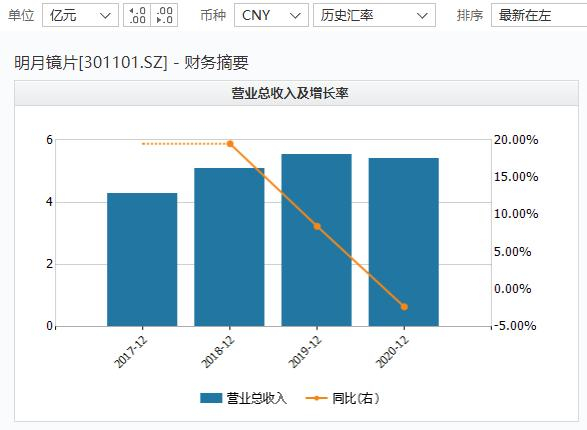
Task: Click the 2020-12 axis label
Action: click(x=393, y=351)
